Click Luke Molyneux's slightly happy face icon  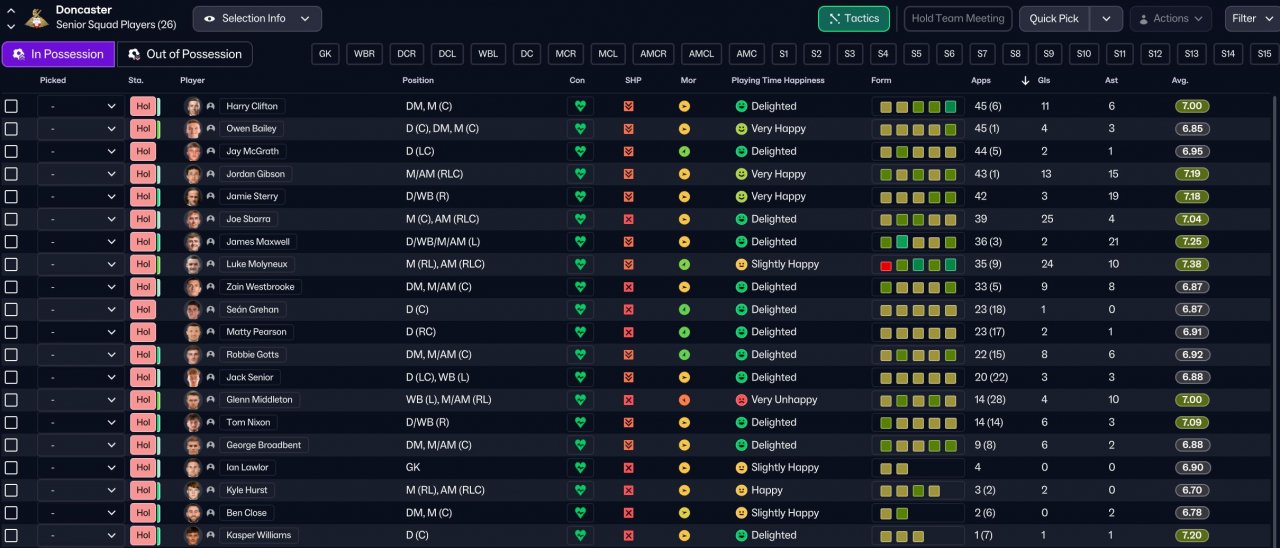(x=741, y=264)
